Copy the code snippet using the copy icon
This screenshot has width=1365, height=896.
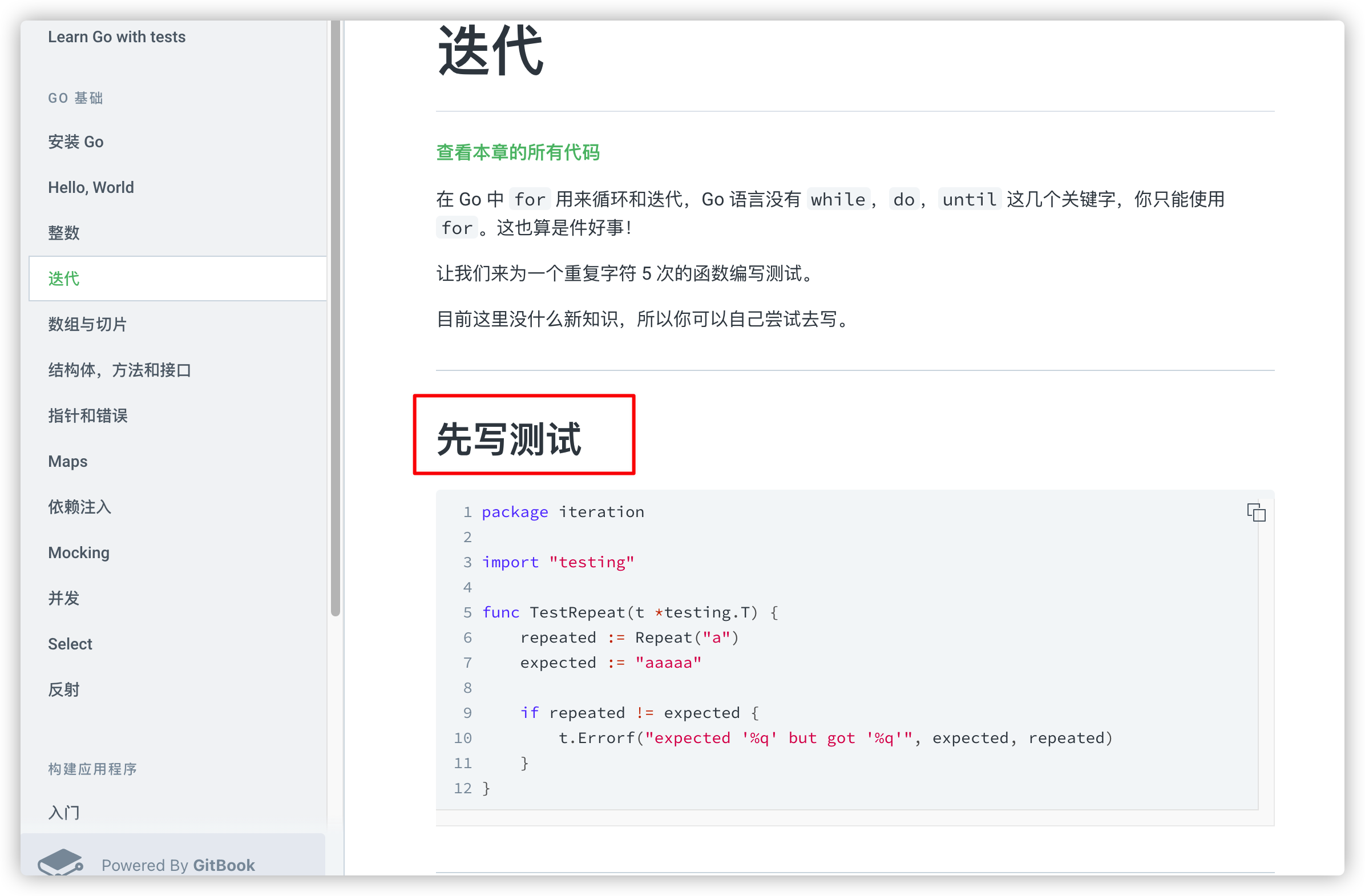(x=1256, y=512)
